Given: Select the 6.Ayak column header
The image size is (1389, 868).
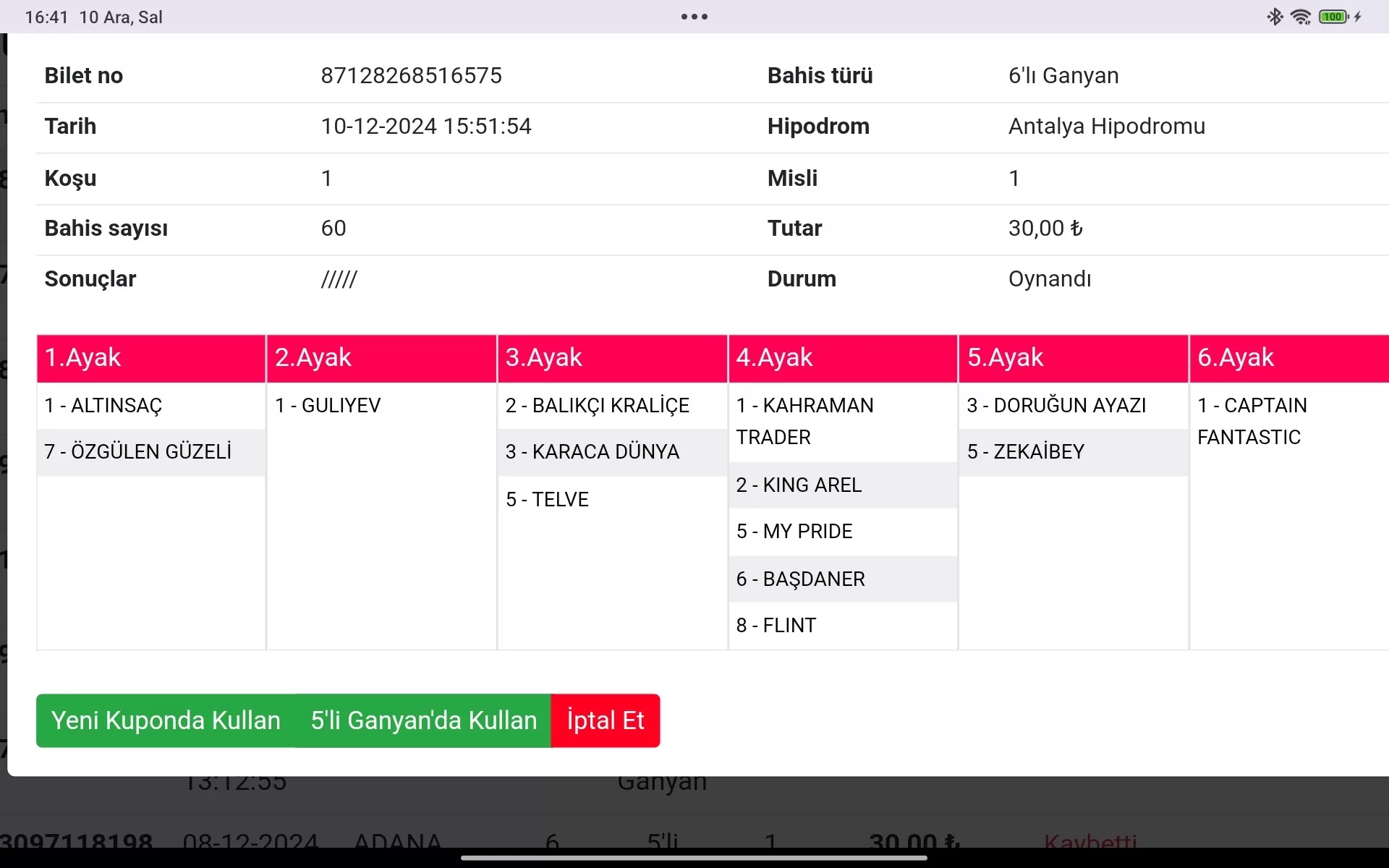Looking at the screenshot, I should (1288, 358).
